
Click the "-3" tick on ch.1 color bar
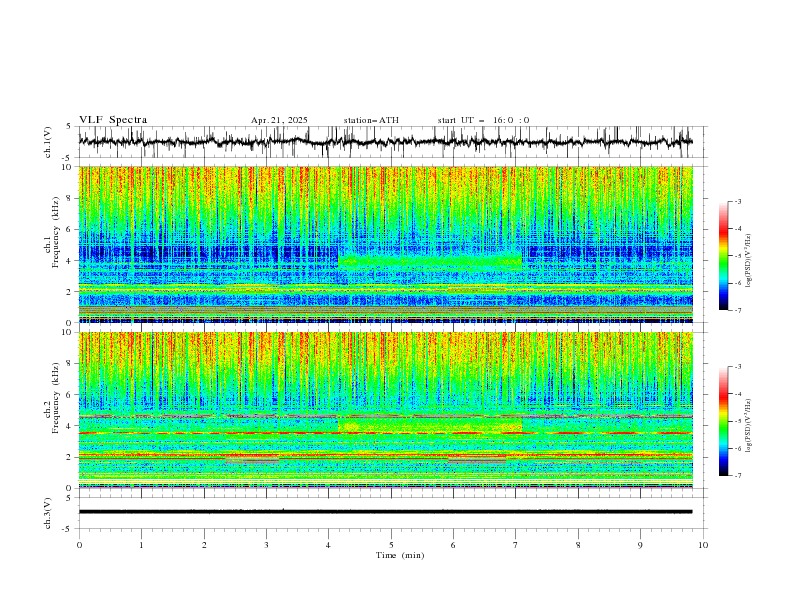[737, 201]
